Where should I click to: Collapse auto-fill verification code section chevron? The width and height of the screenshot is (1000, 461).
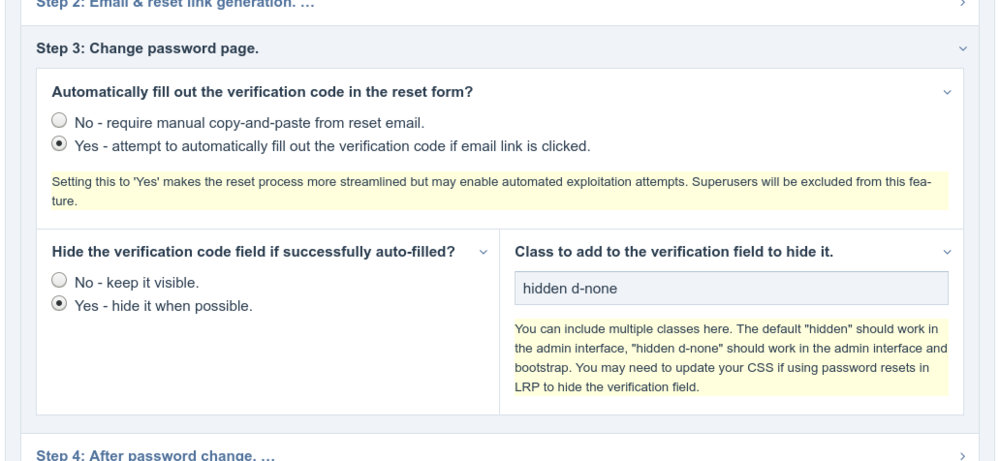pos(947,92)
